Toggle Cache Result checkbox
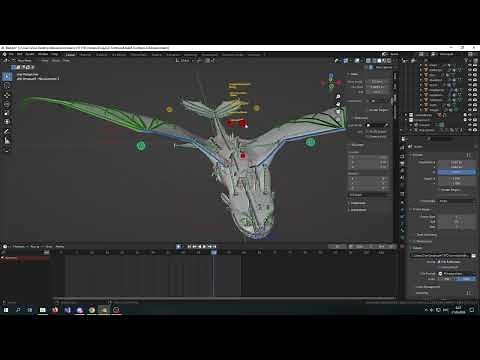The width and height of the screenshot is (480, 360). [x=440, y=267]
